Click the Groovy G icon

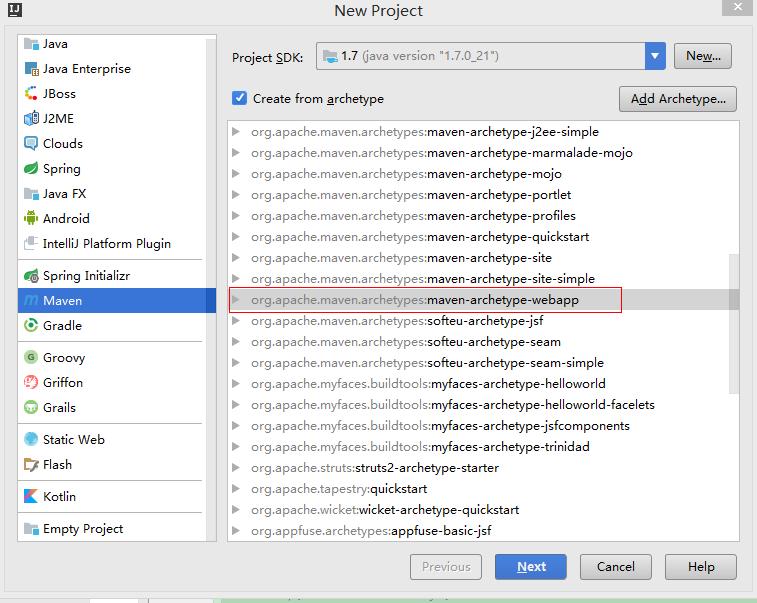coord(31,357)
